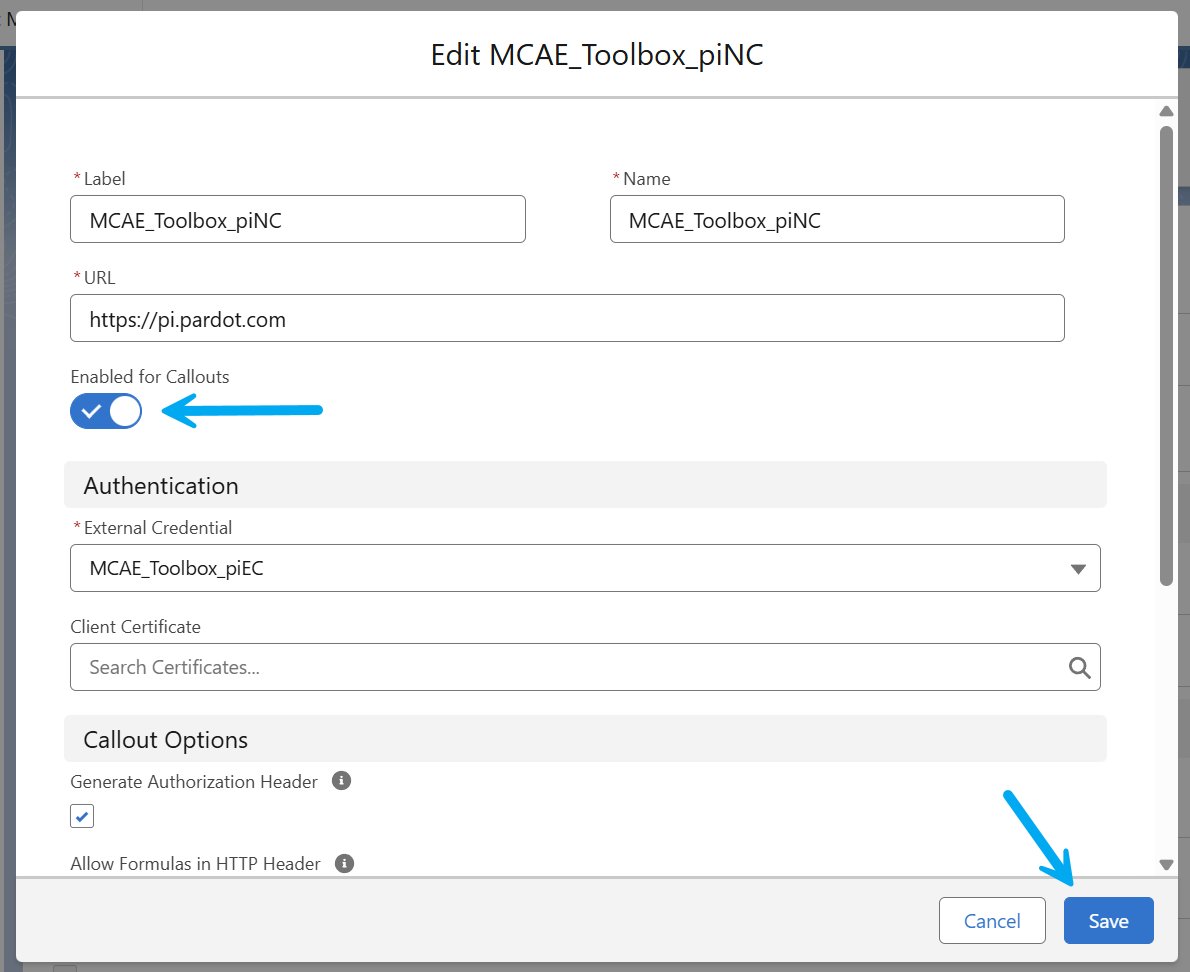Click the External Credential label
The image size is (1190, 972).
[158, 527]
